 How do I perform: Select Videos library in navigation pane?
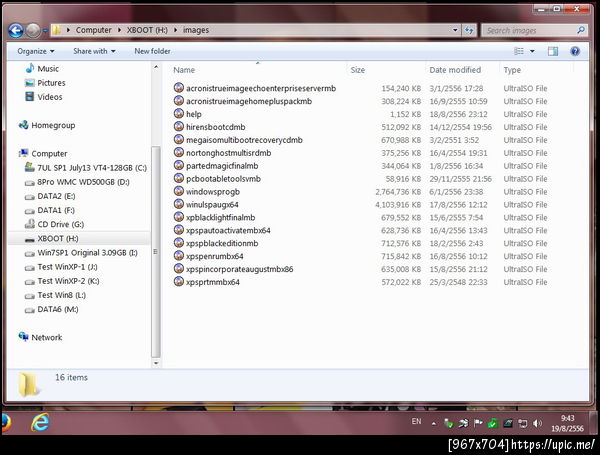click(44, 97)
